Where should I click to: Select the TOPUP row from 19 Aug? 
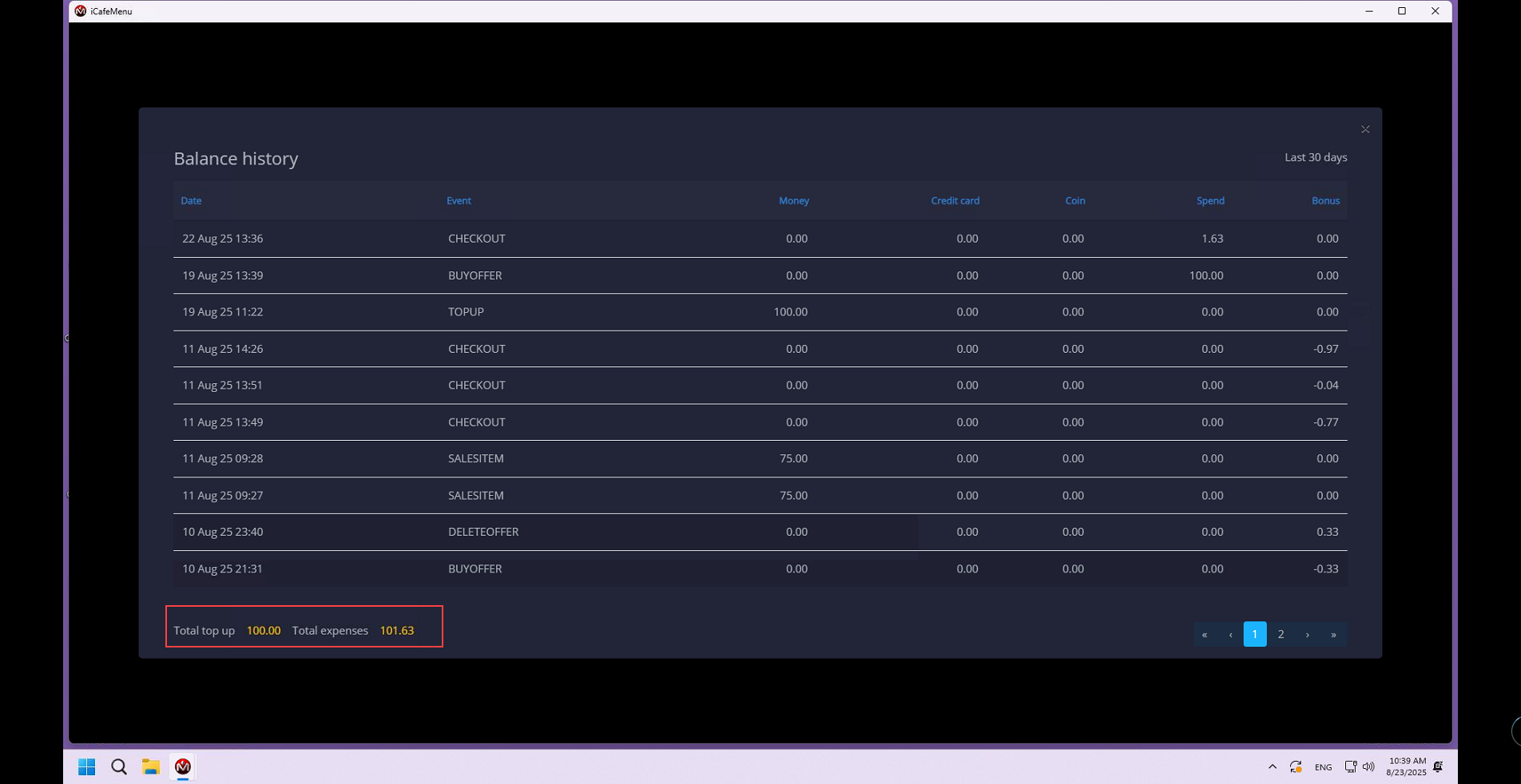pos(466,312)
